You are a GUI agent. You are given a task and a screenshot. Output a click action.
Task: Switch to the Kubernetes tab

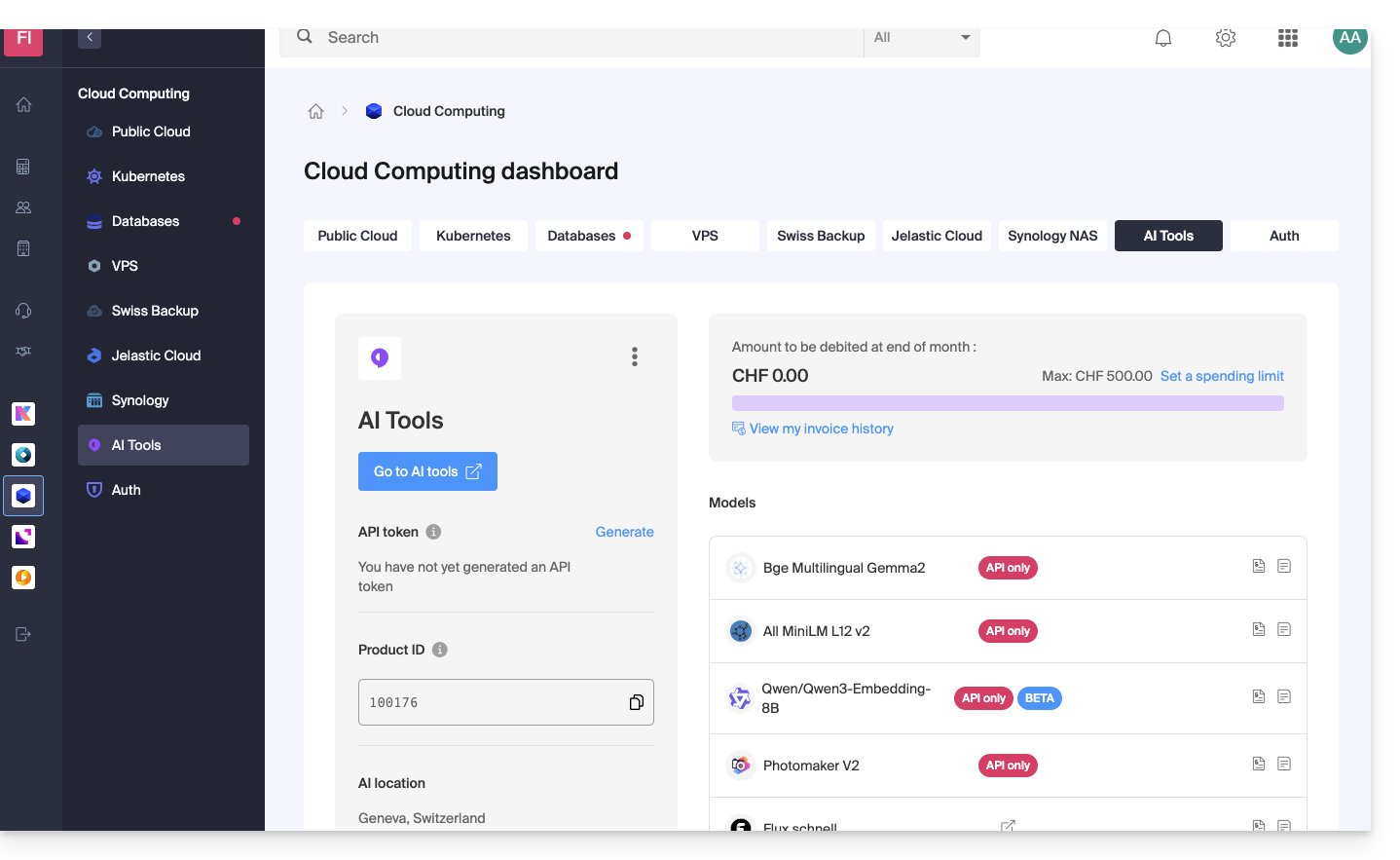pyautogui.click(x=473, y=236)
